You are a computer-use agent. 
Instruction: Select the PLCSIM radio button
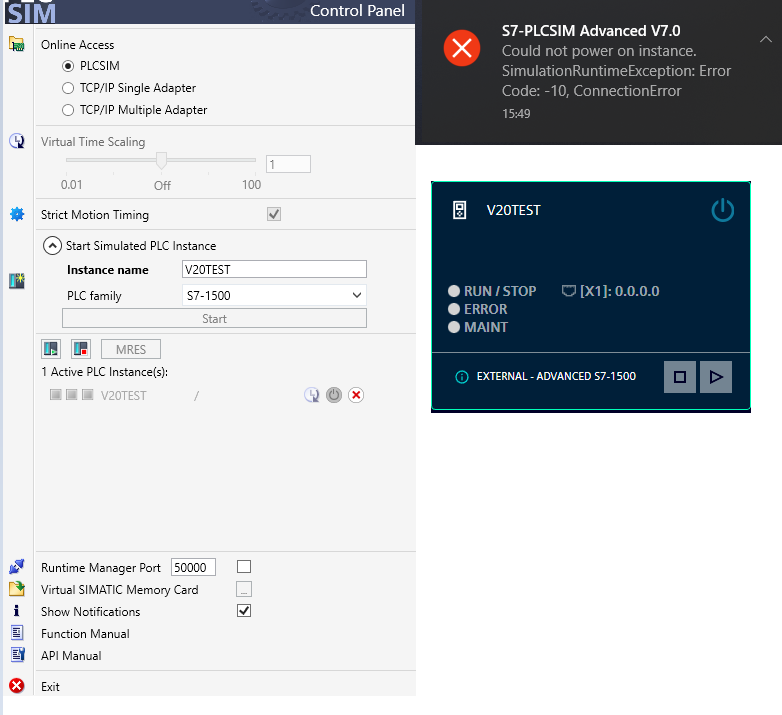68,66
